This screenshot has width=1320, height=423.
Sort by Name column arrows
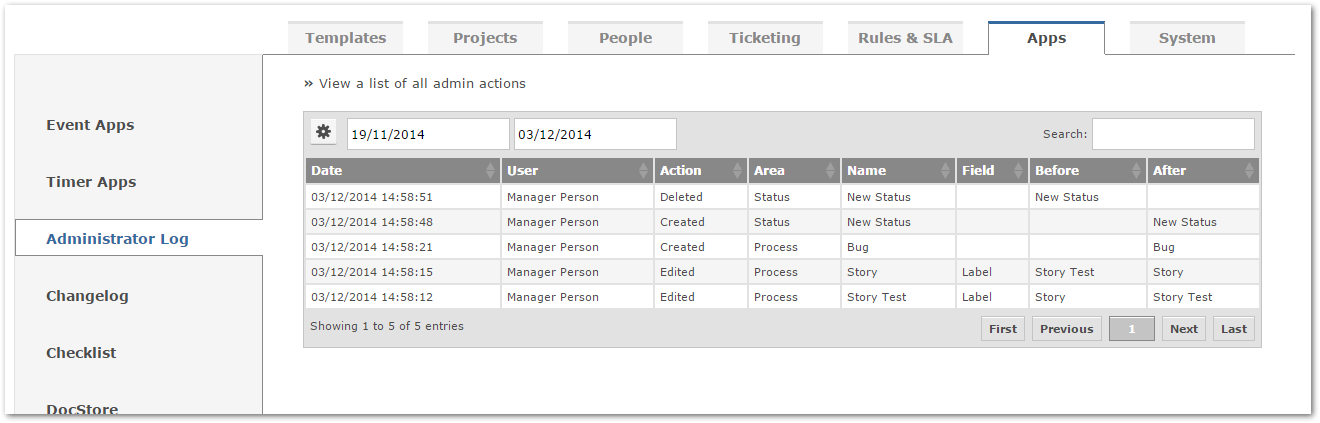pyautogui.click(x=946, y=171)
